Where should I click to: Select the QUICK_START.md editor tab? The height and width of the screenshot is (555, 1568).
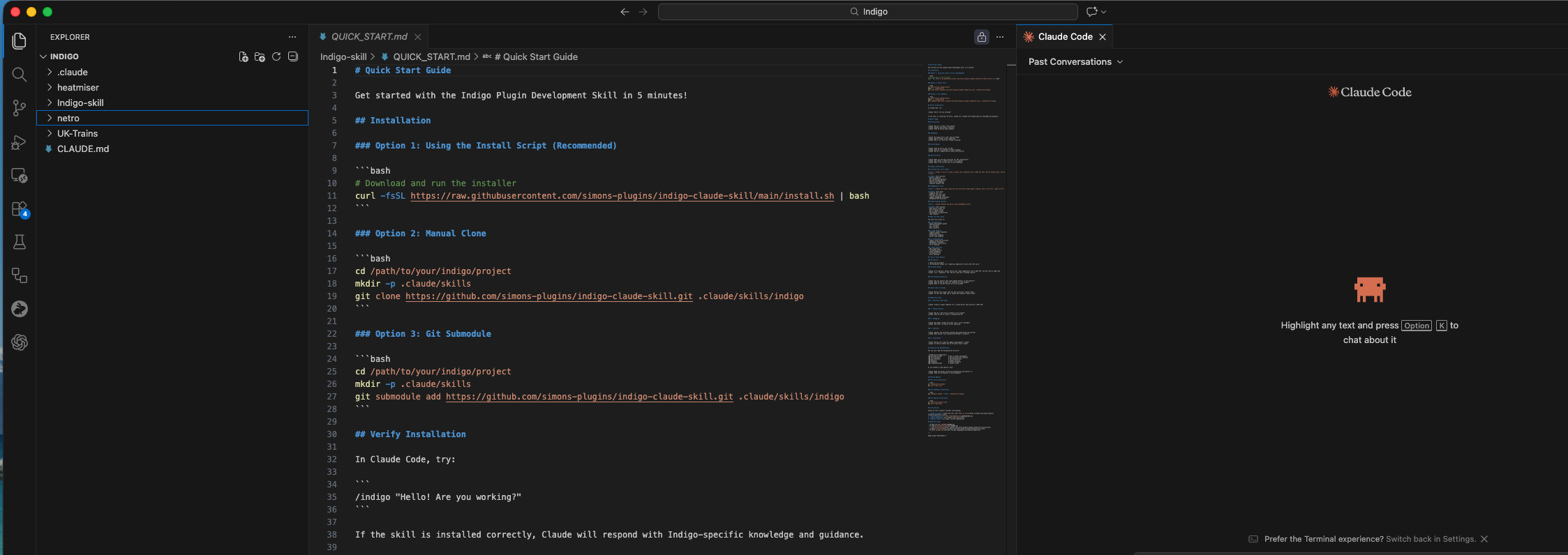point(369,37)
